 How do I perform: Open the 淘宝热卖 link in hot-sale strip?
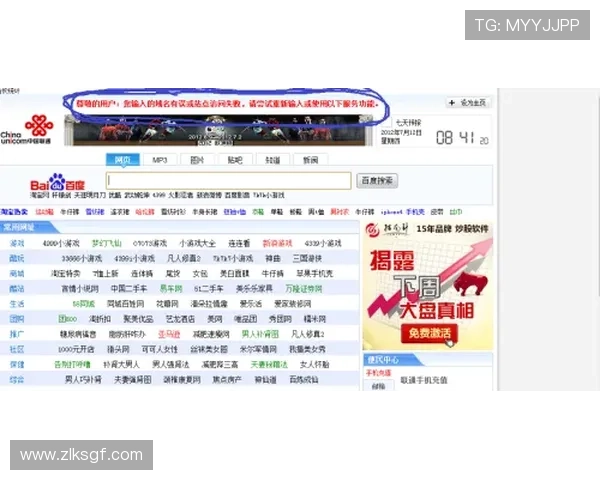click(14, 212)
